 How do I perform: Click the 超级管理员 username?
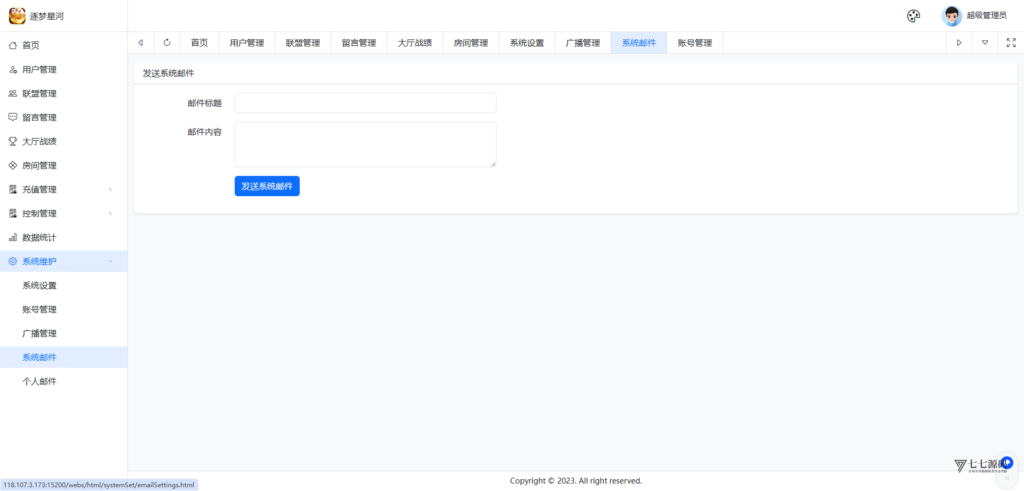(x=987, y=16)
